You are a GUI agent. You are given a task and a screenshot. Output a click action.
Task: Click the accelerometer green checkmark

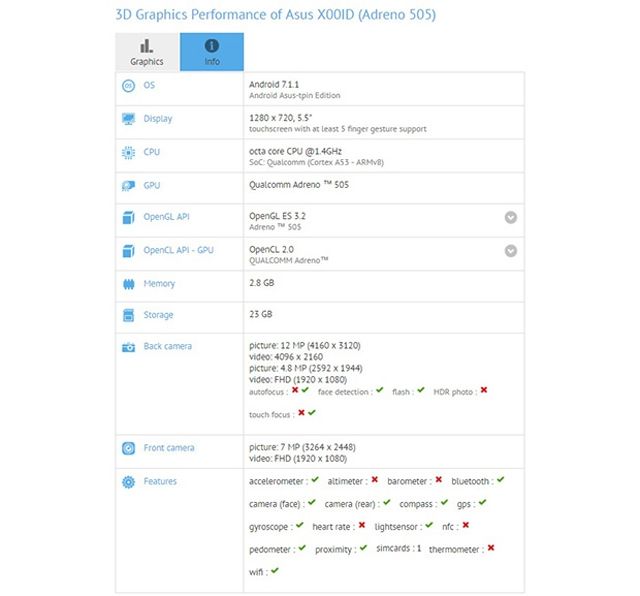tap(315, 480)
